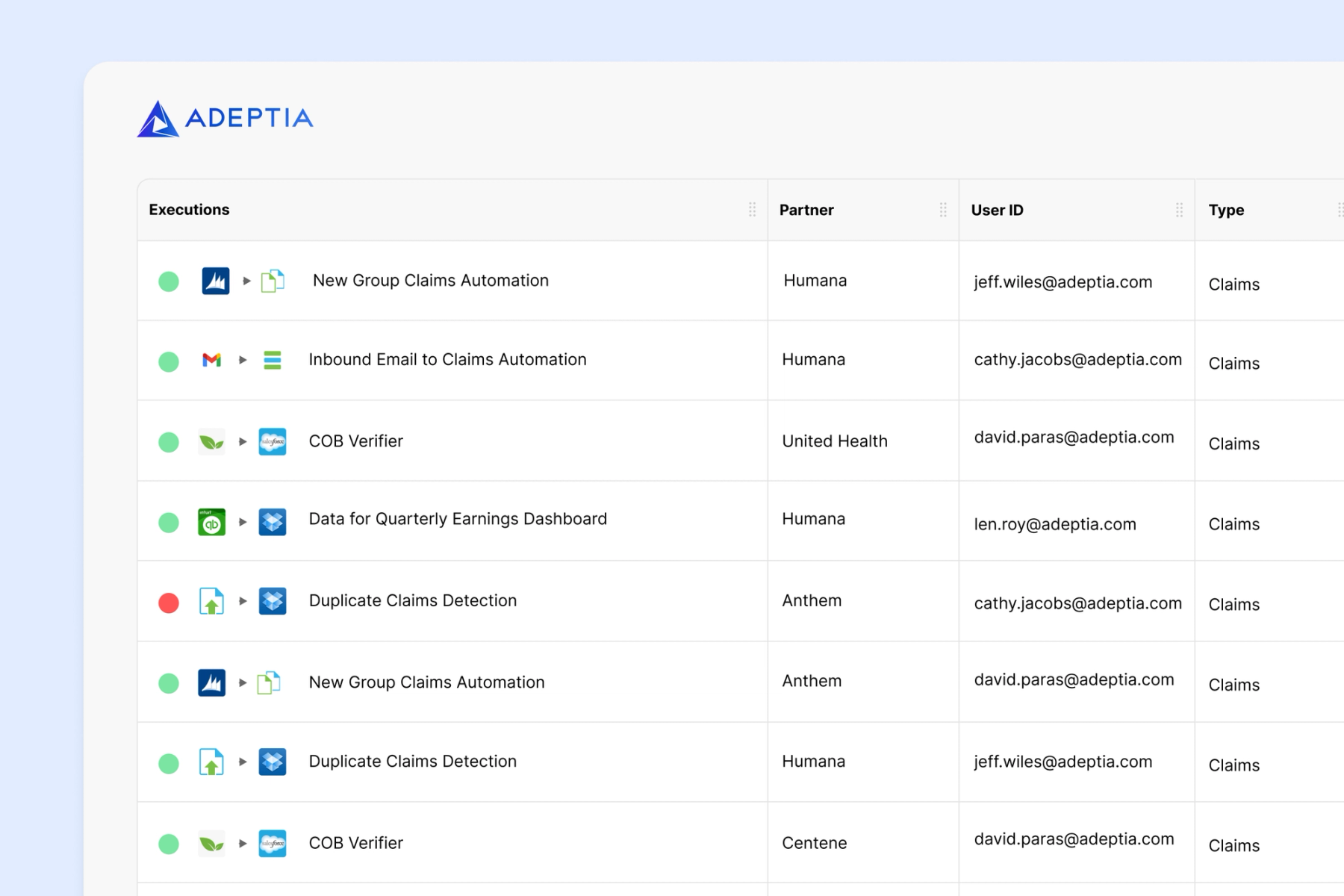
Task: Click the Gmail icon in Inbound Email row
Action: (x=212, y=361)
